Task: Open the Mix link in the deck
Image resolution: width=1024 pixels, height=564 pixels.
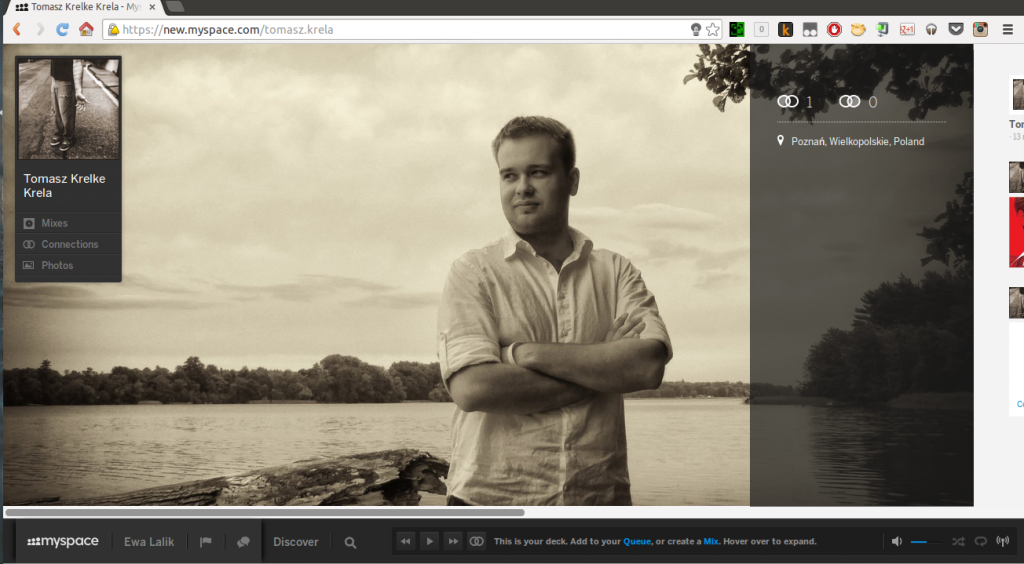Action: click(711, 541)
